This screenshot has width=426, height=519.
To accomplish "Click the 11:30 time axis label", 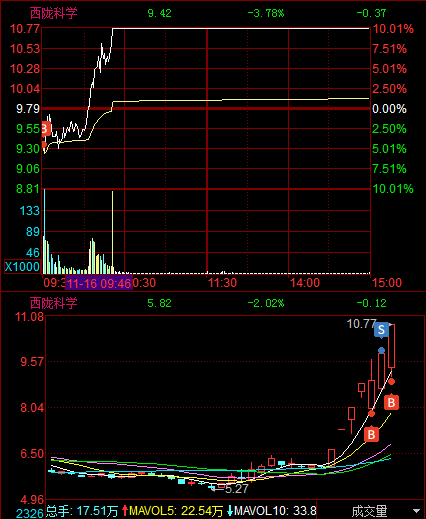I will [222, 283].
